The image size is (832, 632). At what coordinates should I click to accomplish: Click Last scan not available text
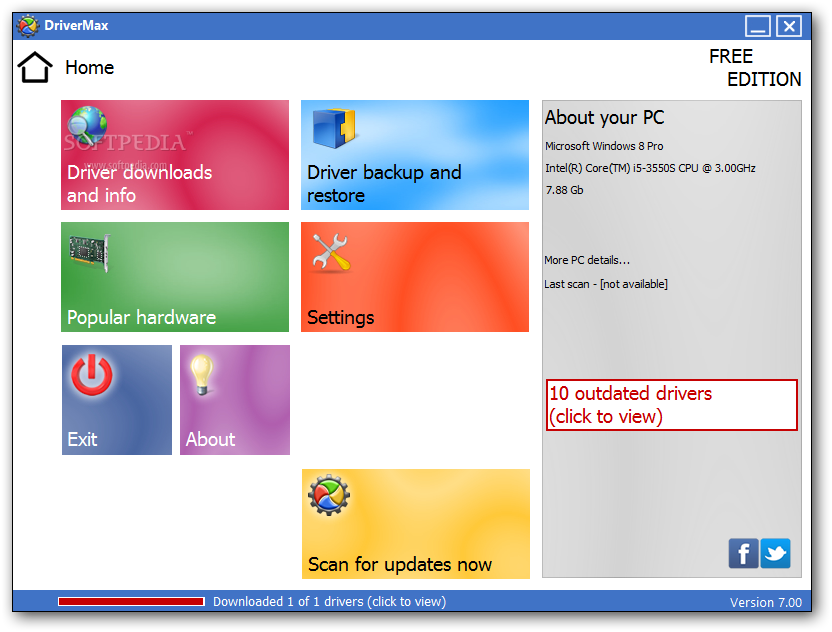(x=605, y=284)
